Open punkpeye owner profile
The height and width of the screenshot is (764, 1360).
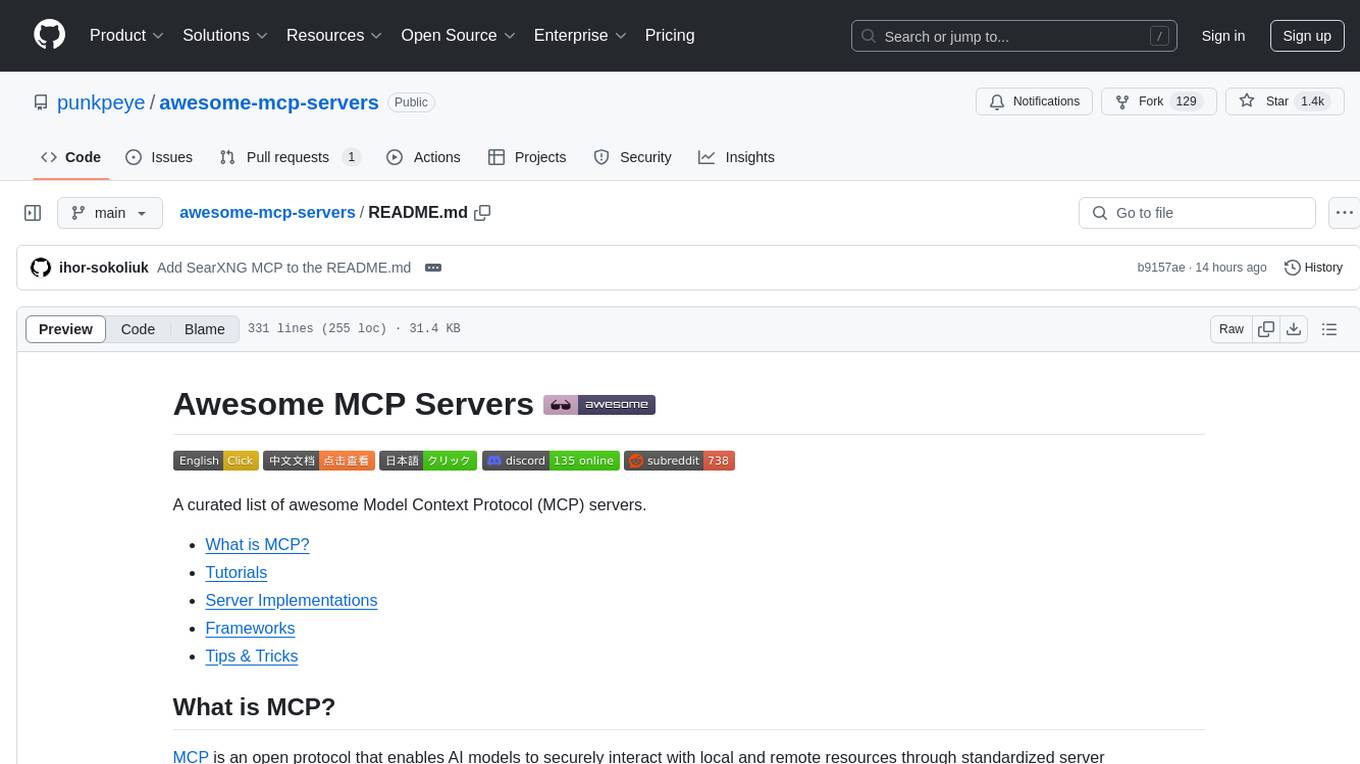(x=101, y=102)
